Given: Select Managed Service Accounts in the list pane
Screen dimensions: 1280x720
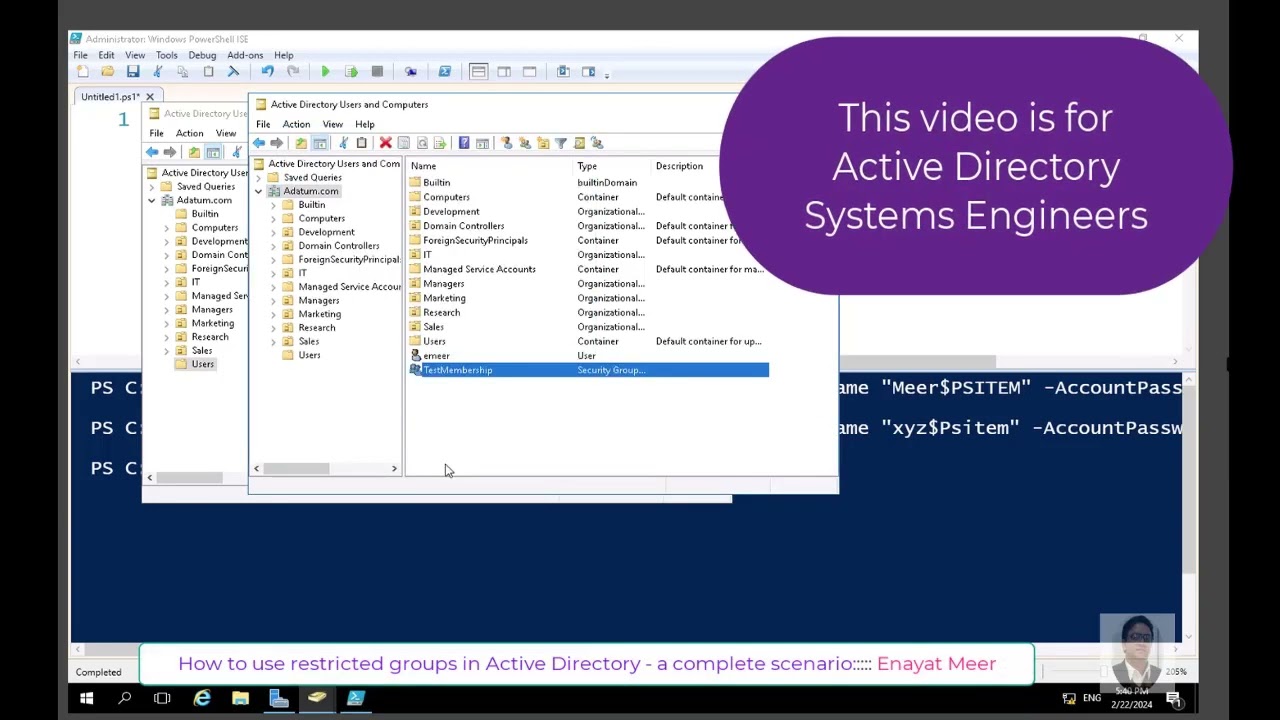Looking at the screenshot, I should (479, 269).
